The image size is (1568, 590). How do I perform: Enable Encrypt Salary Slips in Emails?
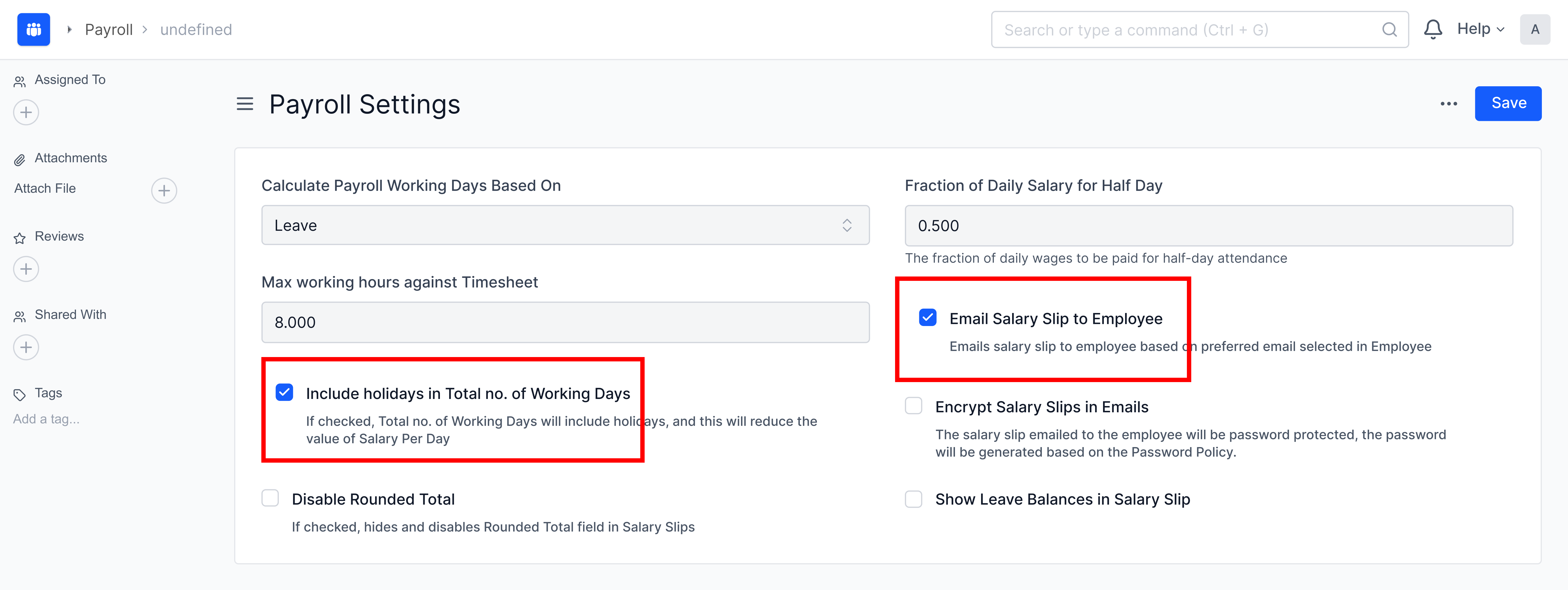coord(913,406)
